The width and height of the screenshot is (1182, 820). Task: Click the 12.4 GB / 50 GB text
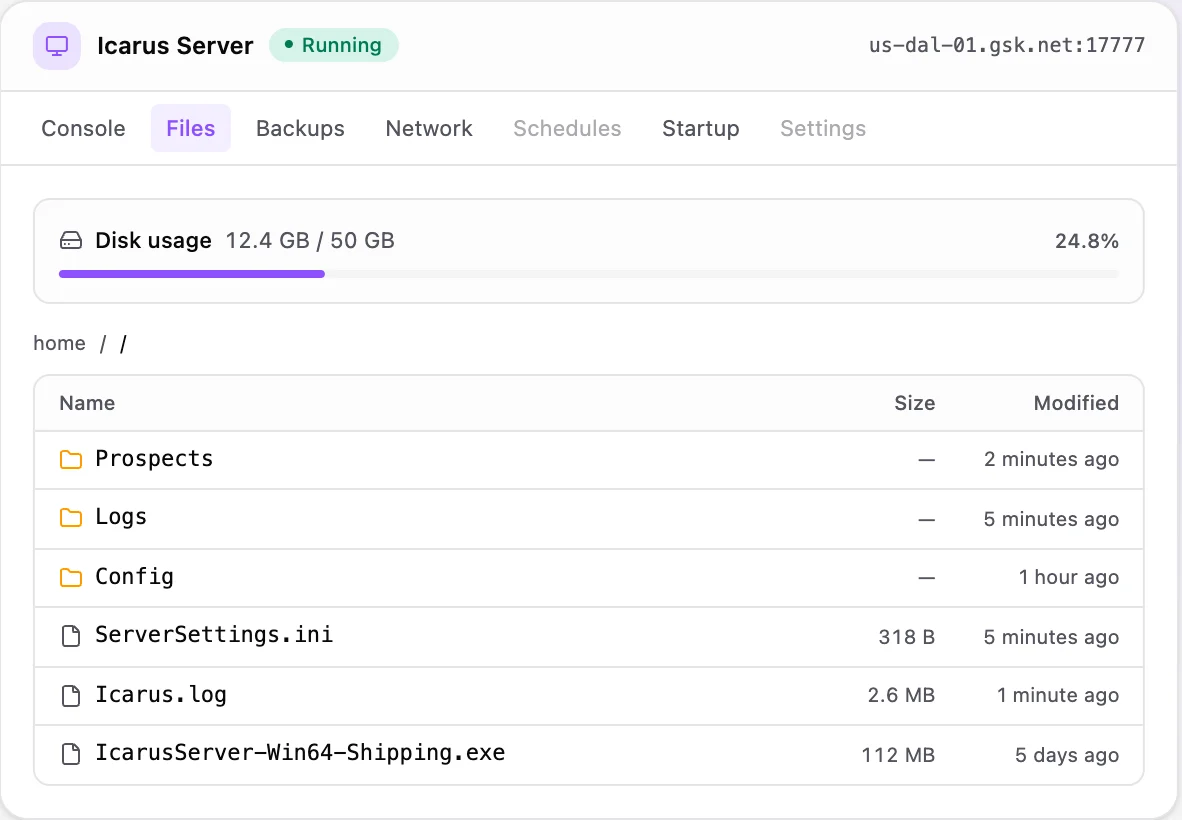pyautogui.click(x=310, y=241)
